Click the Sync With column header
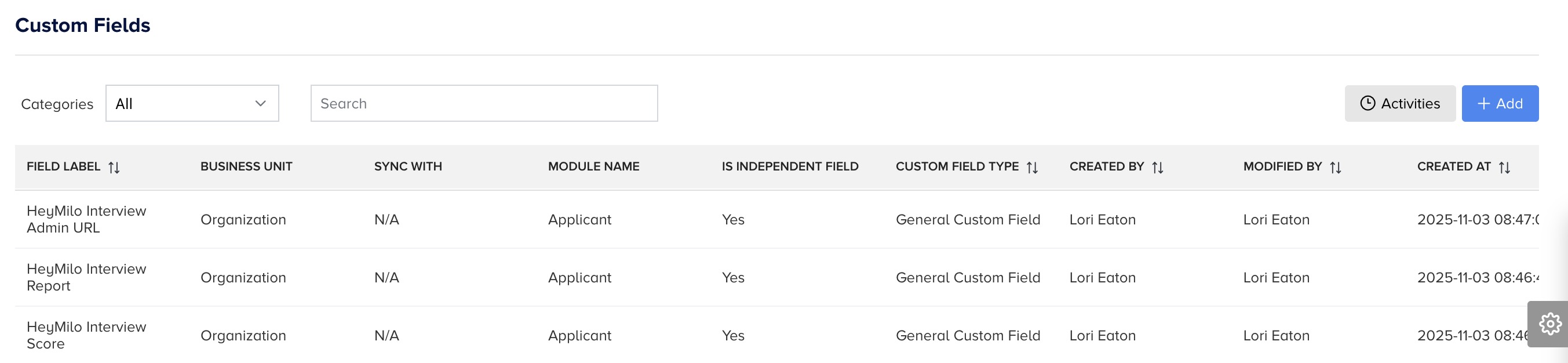The height and width of the screenshot is (363, 1568). coord(408,166)
